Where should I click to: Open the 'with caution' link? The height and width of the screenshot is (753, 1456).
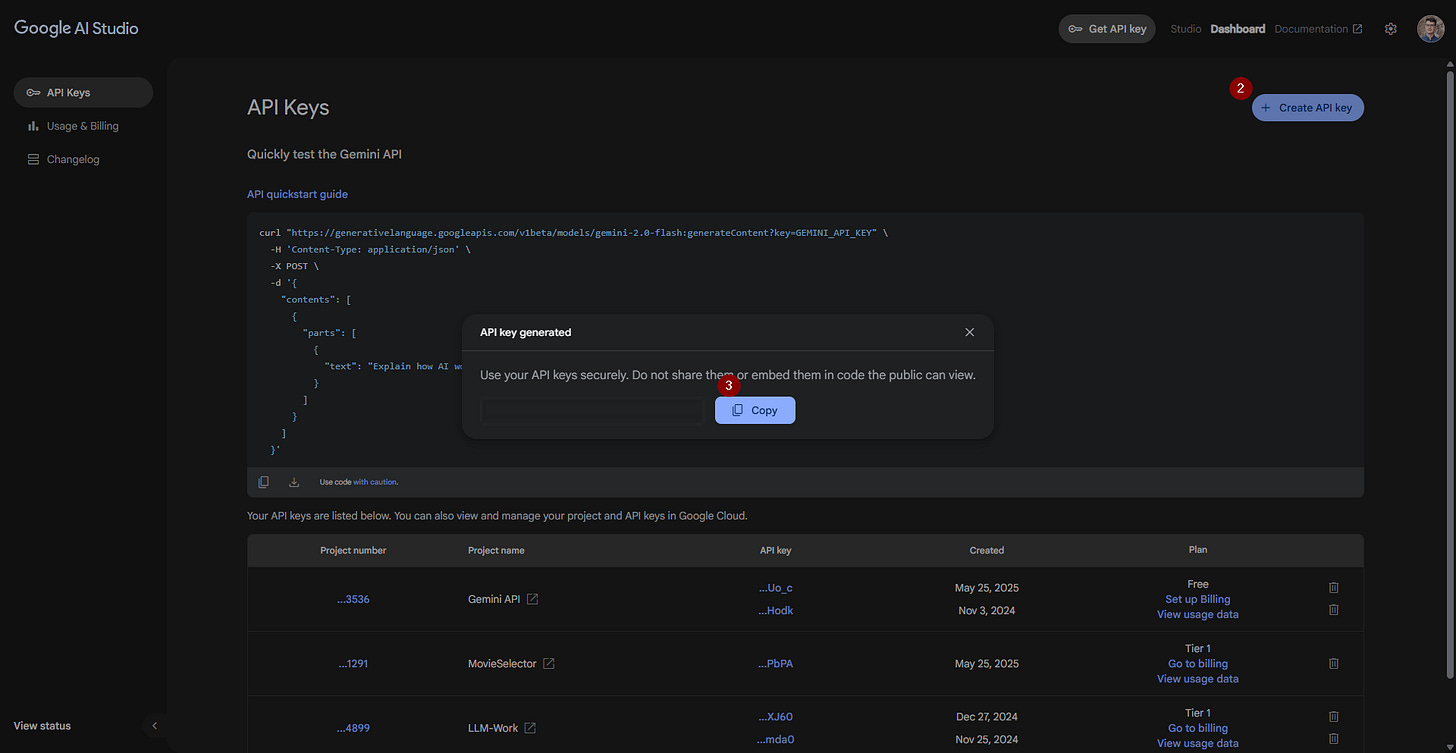tap(375, 482)
